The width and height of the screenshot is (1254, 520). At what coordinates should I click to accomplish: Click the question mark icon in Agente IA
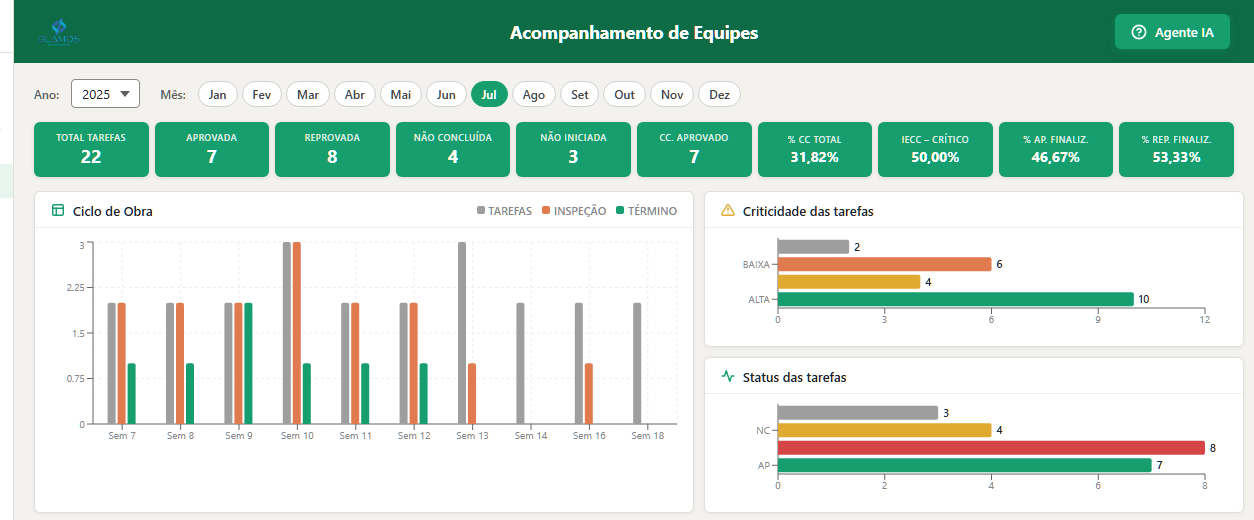[x=1138, y=32]
